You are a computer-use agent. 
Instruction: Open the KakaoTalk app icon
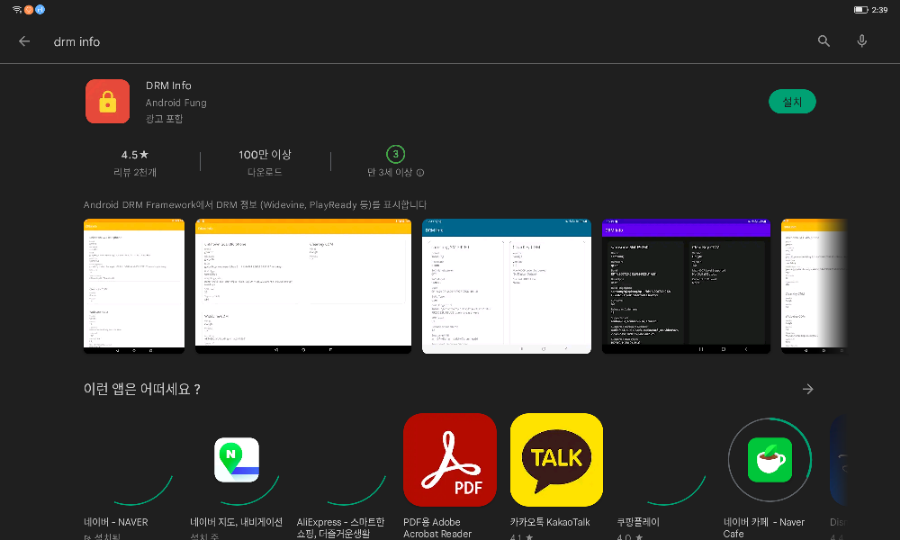point(556,460)
